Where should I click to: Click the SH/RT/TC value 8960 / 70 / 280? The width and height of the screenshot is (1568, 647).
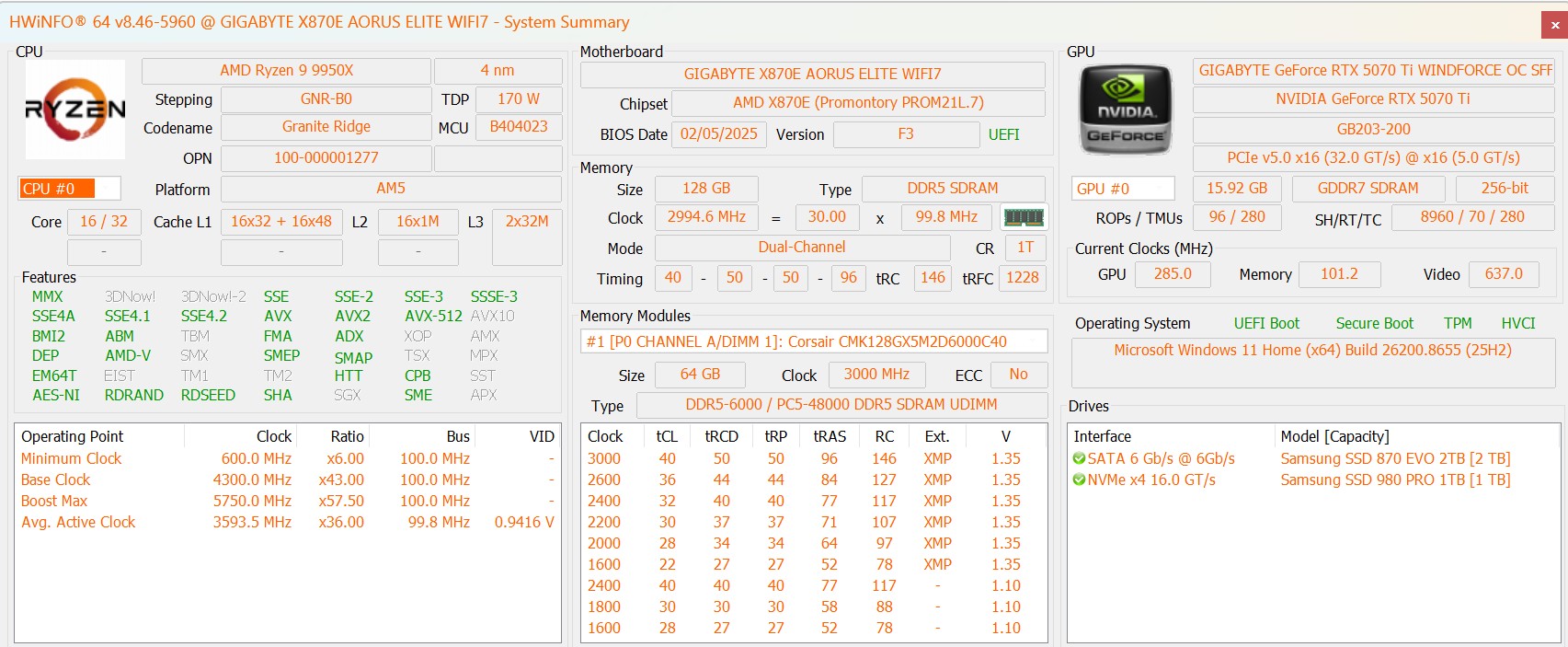(1472, 217)
